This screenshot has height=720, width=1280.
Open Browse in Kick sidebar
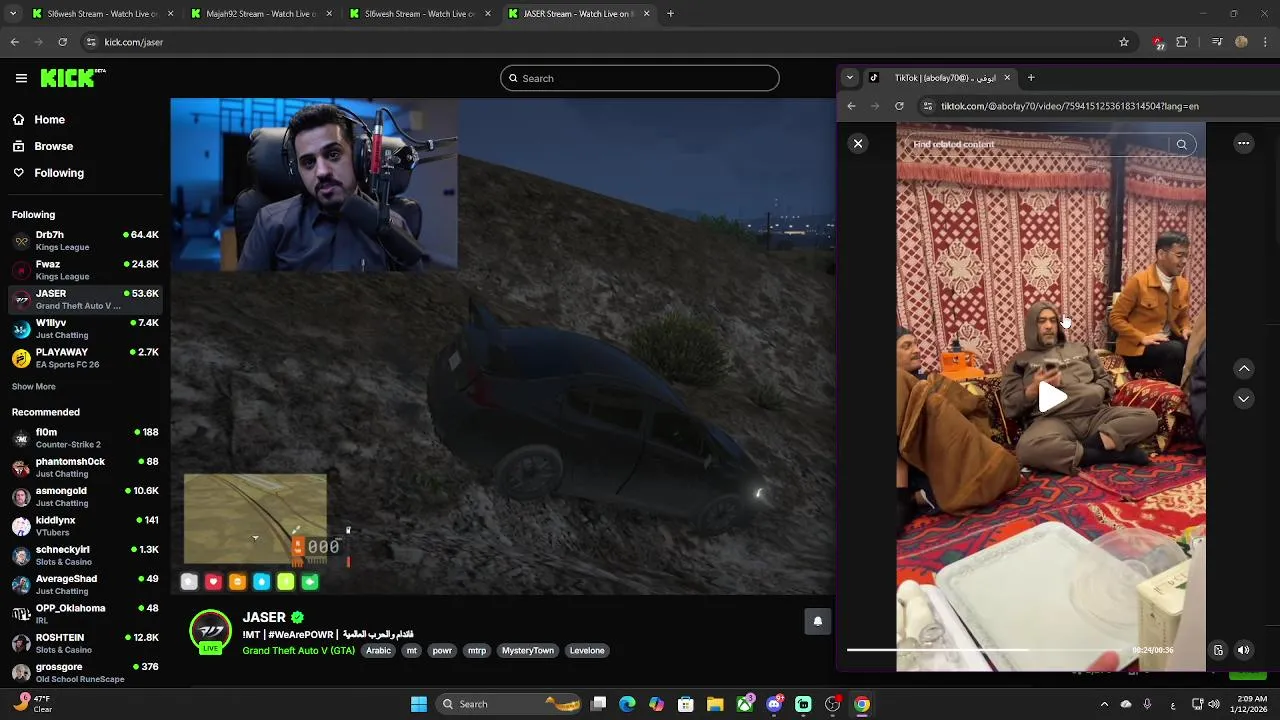53,146
